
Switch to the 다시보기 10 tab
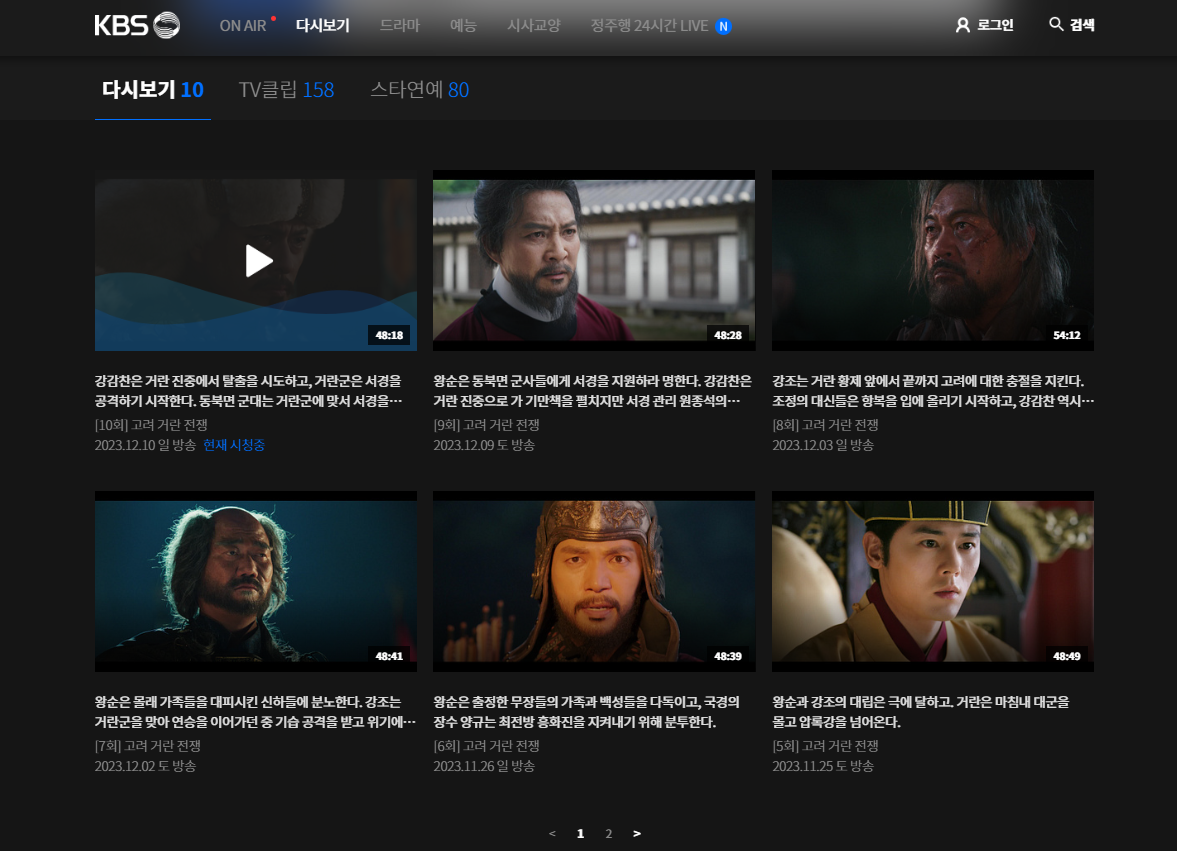(153, 90)
